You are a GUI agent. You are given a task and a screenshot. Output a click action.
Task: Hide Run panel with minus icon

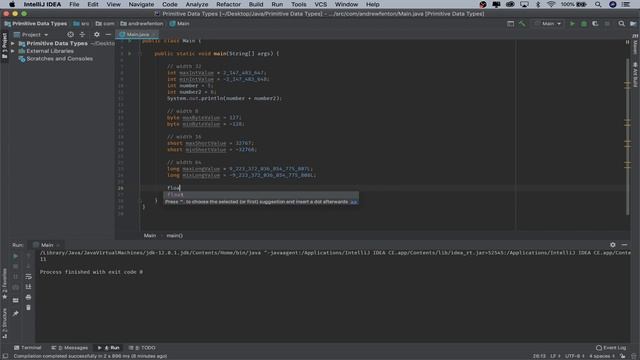[x=624, y=245]
